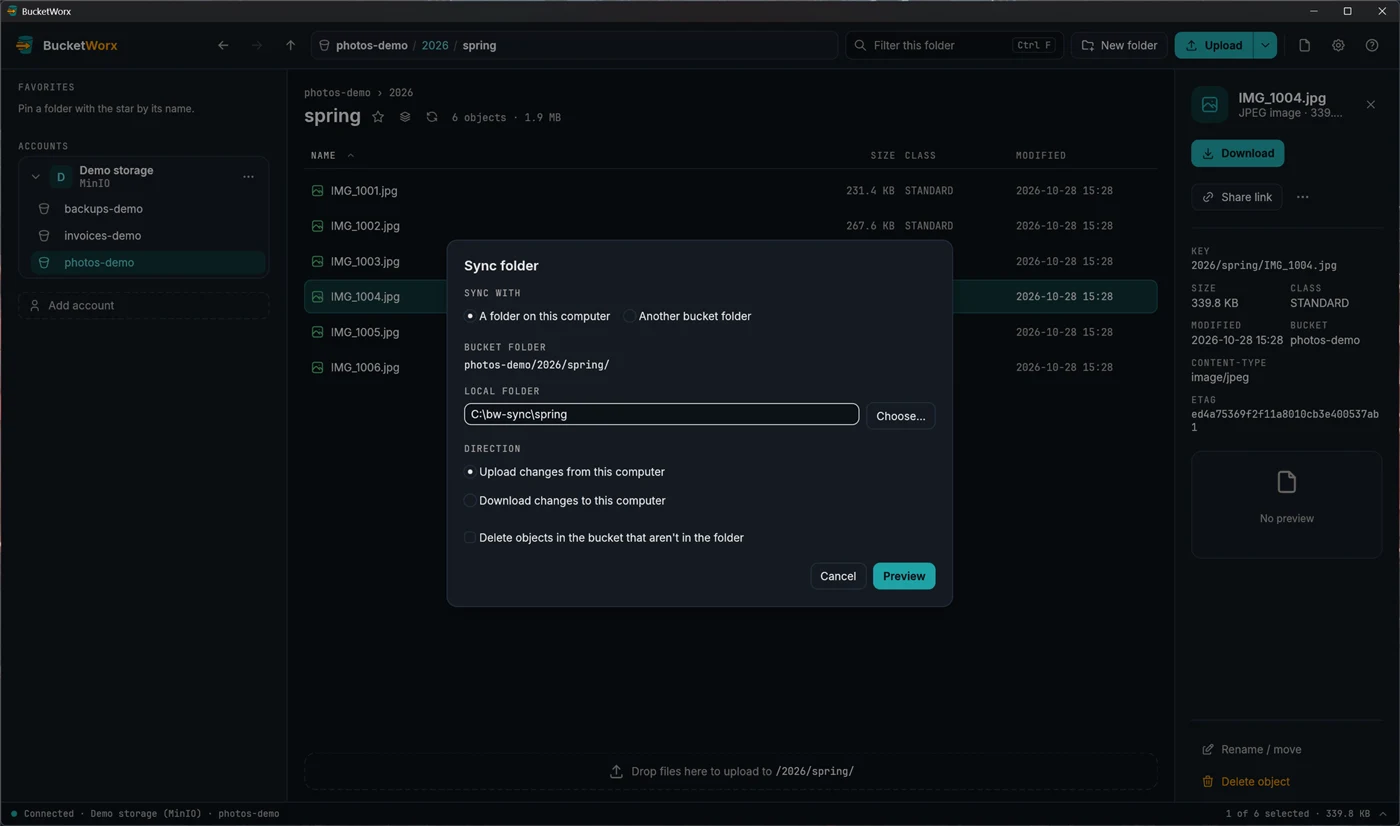Create a share link
The image size is (1400, 826).
(1237, 197)
